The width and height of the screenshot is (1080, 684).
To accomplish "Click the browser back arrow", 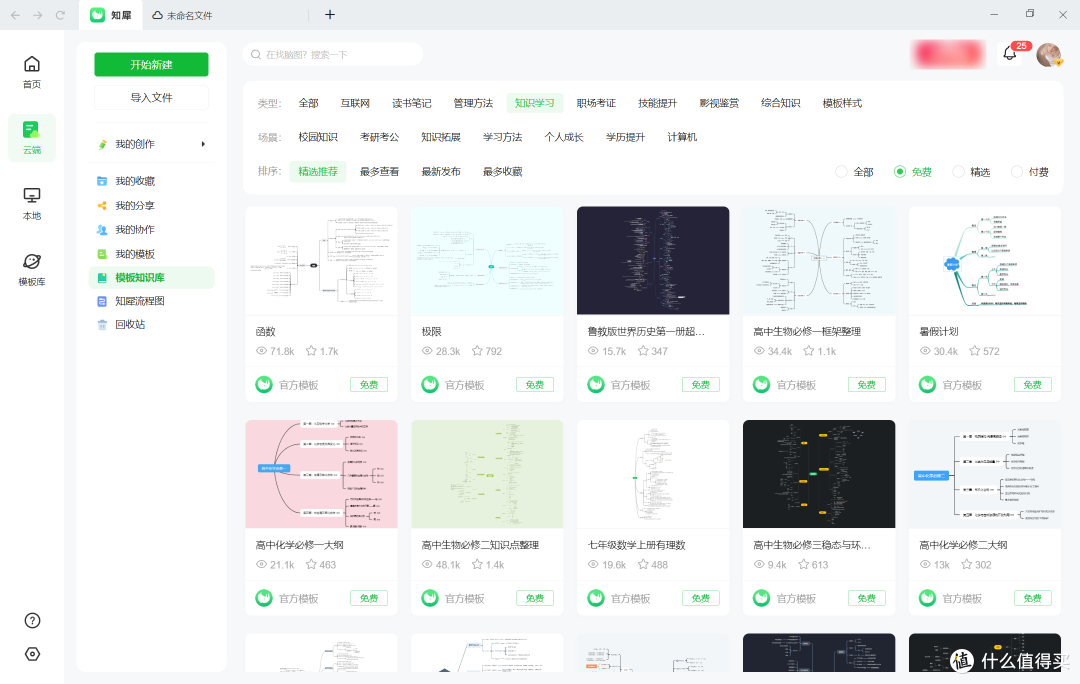I will (x=15, y=14).
